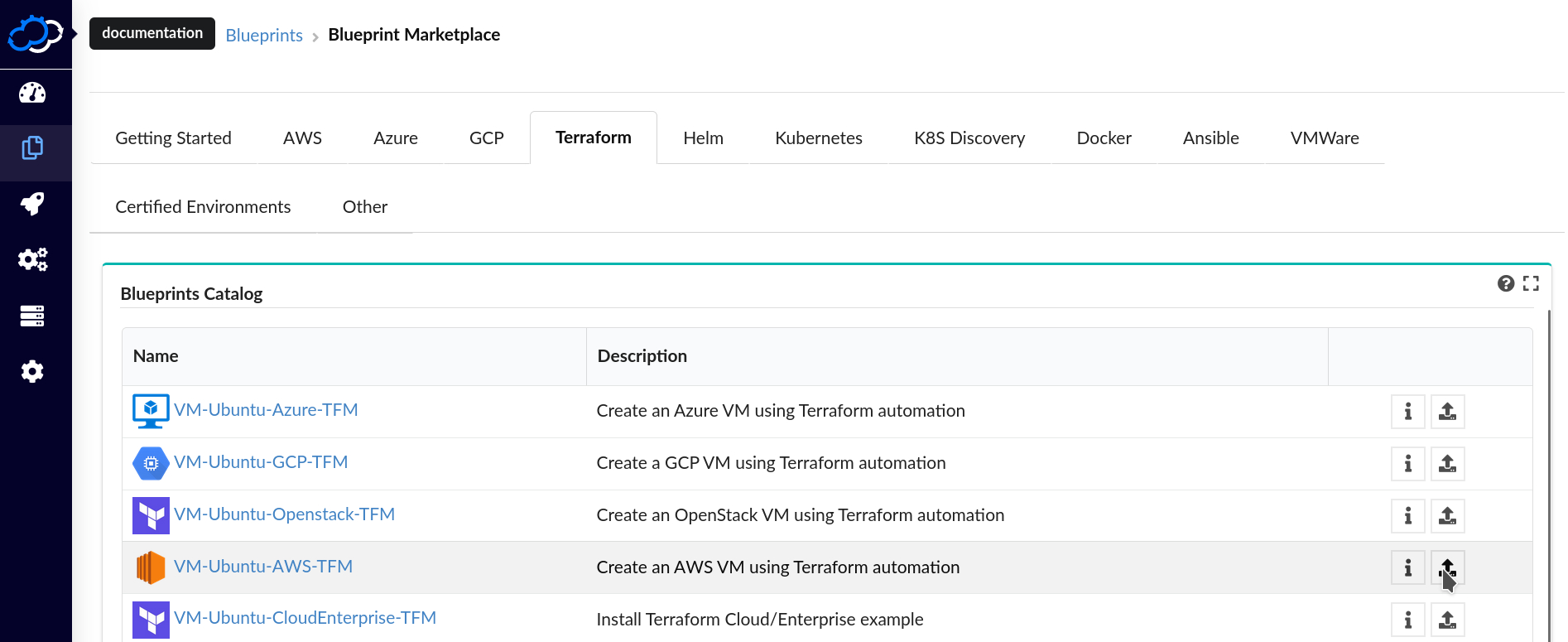Click the GCP blueprint hexagon logo
Viewport: 1568px width, 642px height.
coord(151,463)
